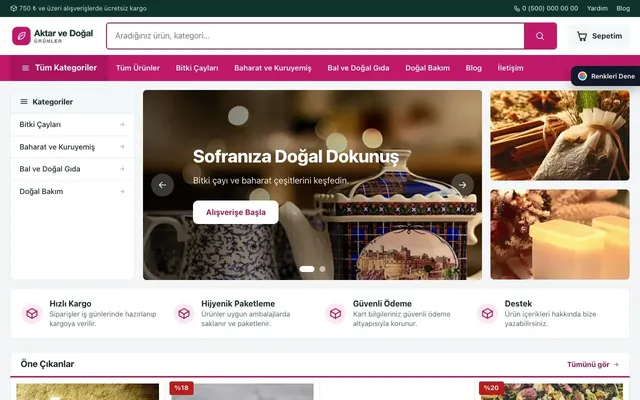
Task: Click the color wheel icon in Renkleri Dene
Action: point(582,76)
